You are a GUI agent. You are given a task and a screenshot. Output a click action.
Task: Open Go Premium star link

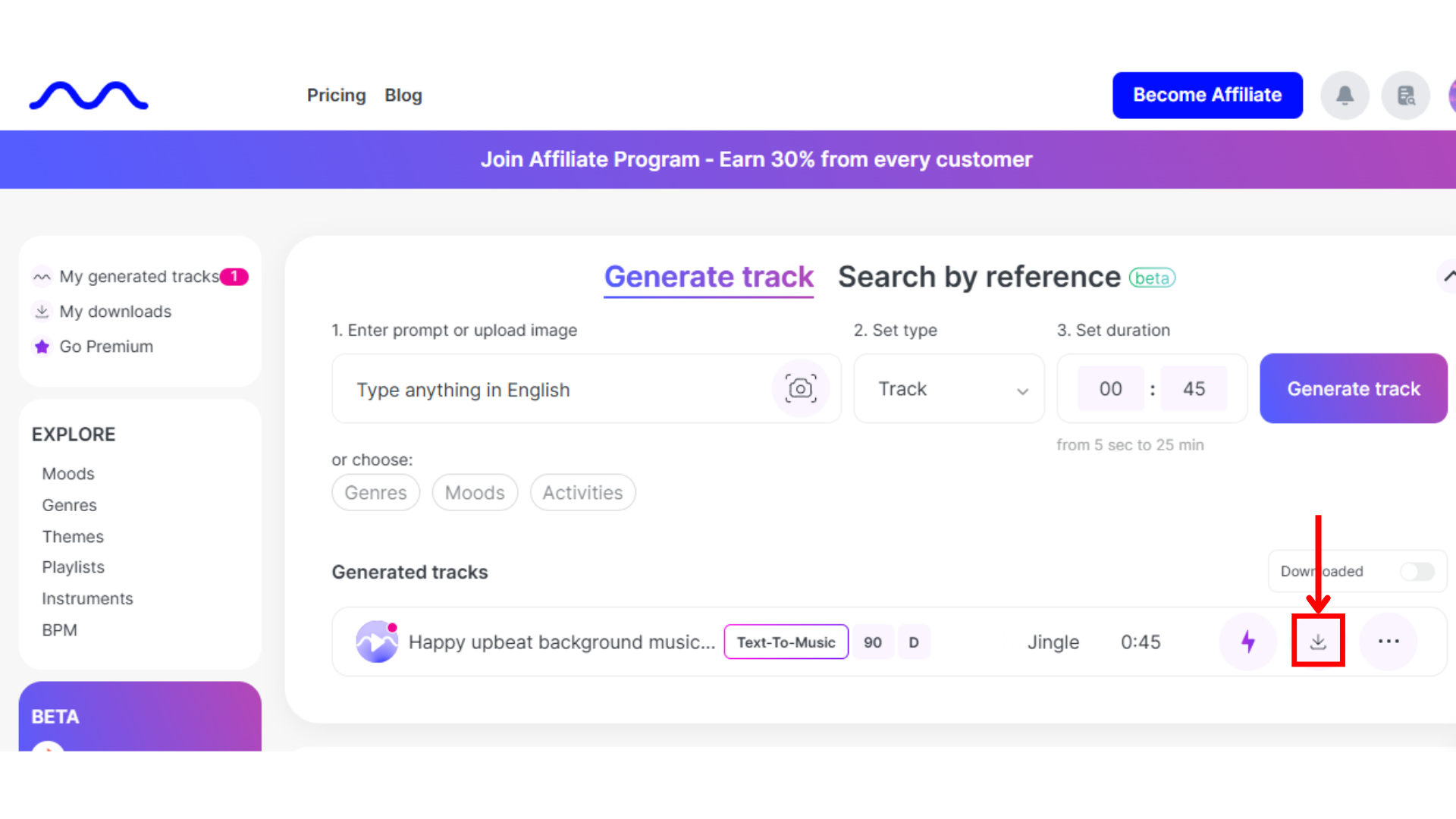click(x=105, y=347)
